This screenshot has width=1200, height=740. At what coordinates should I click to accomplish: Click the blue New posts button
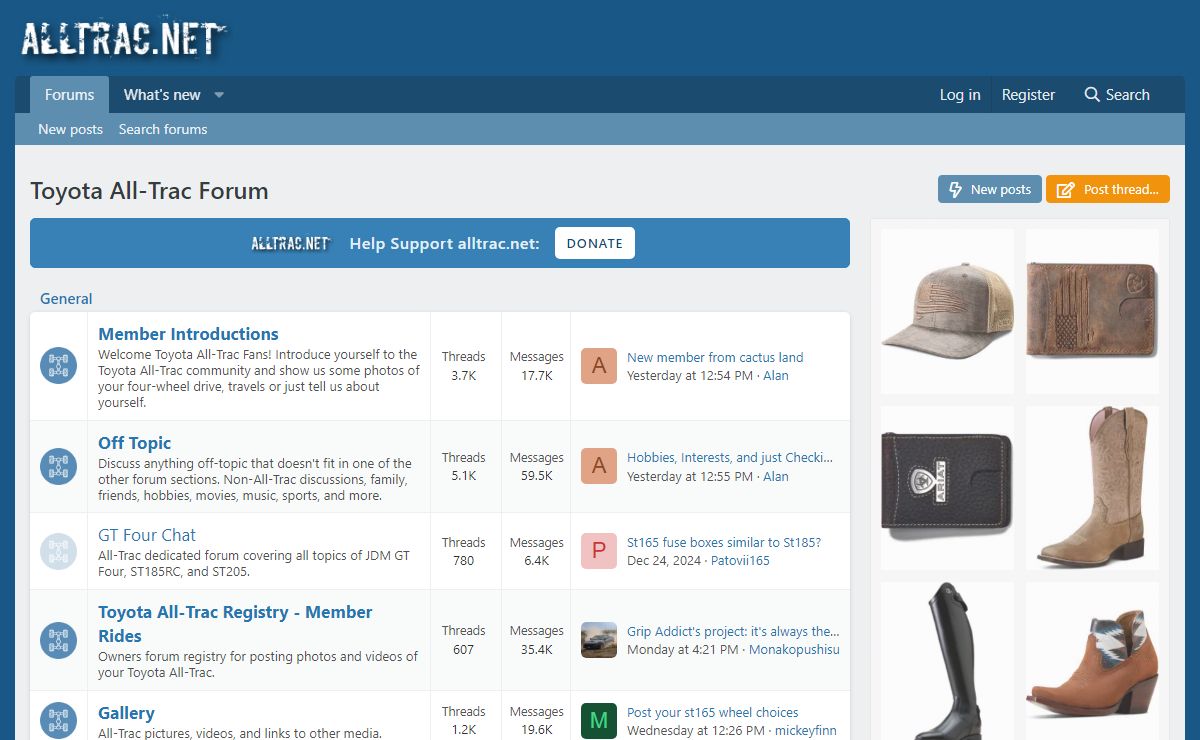pos(990,189)
